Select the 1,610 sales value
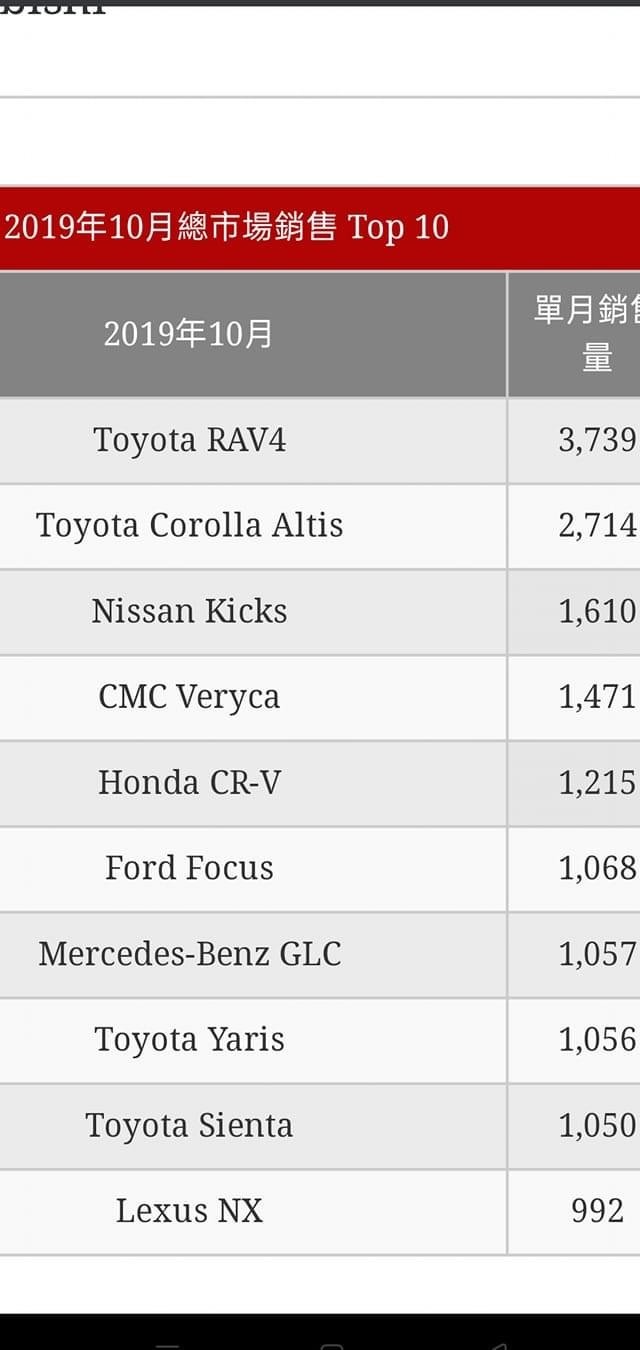 pos(597,611)
